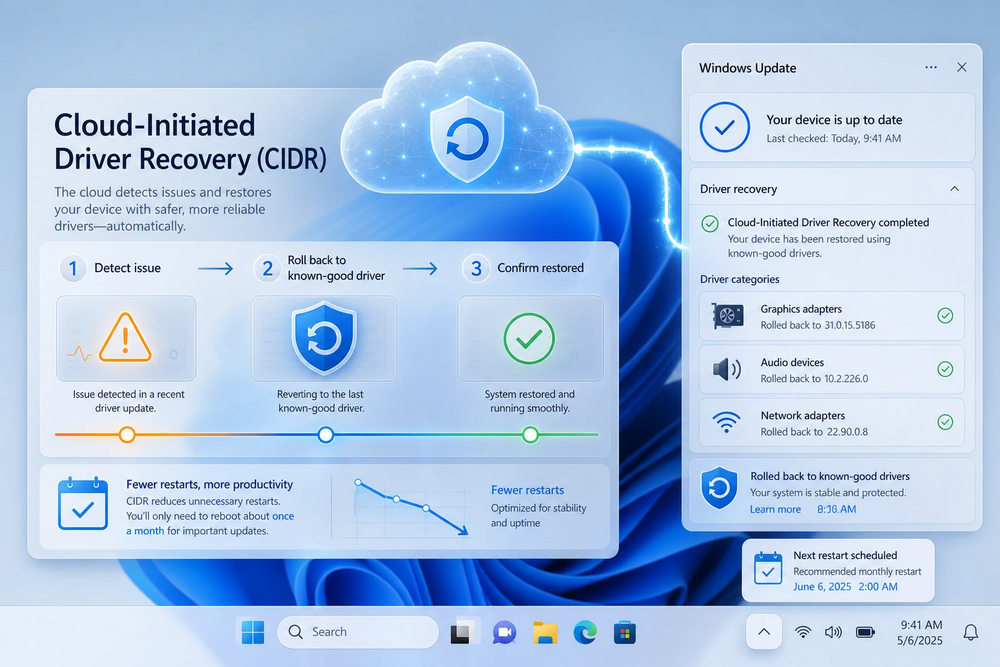
Task: Click 'Last checked: Today, 9:41 AM'
Action: click(x=834, y=138)
